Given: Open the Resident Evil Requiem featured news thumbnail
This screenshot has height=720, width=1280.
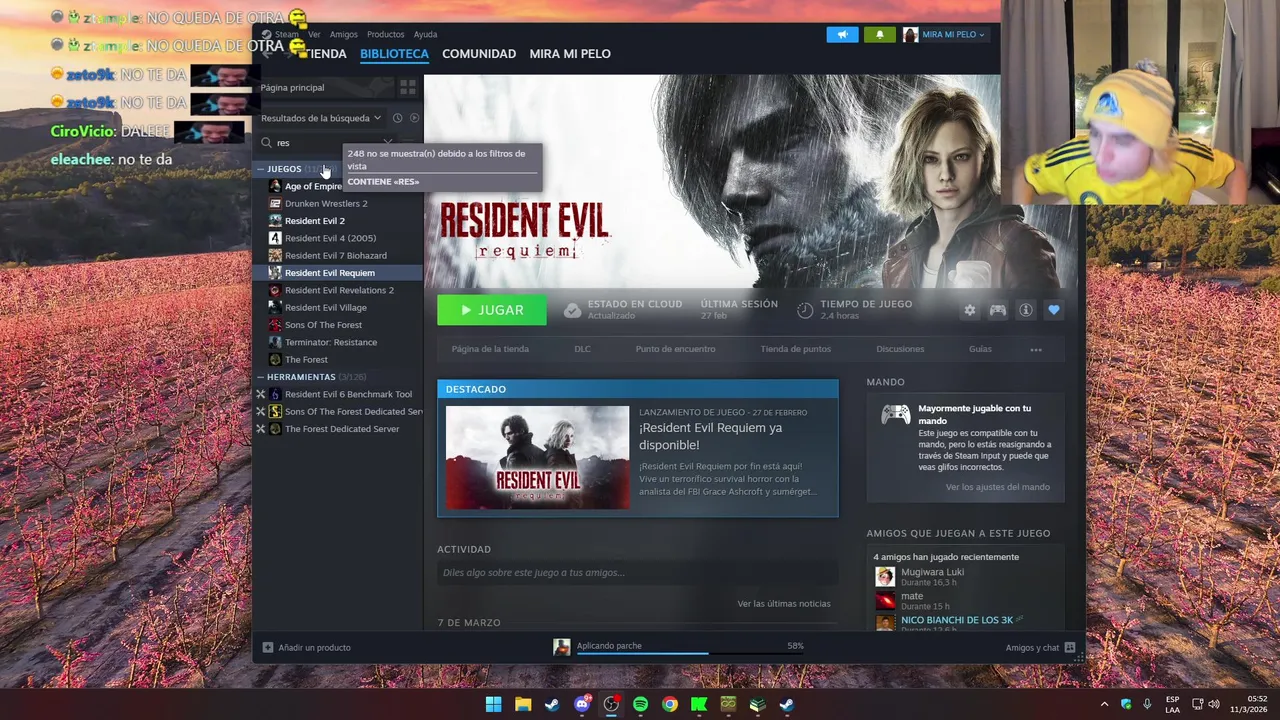Looking at the screenshot, I should point(537,457).
